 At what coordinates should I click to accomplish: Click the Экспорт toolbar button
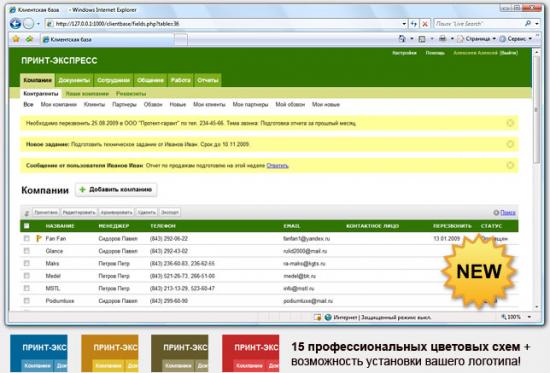(x=170, y=212)
